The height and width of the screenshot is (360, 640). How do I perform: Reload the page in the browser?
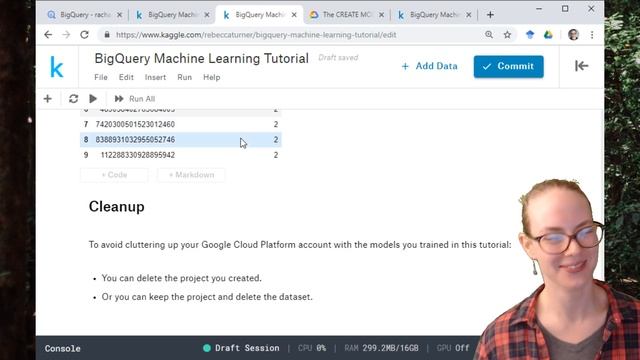click(84, 35)
